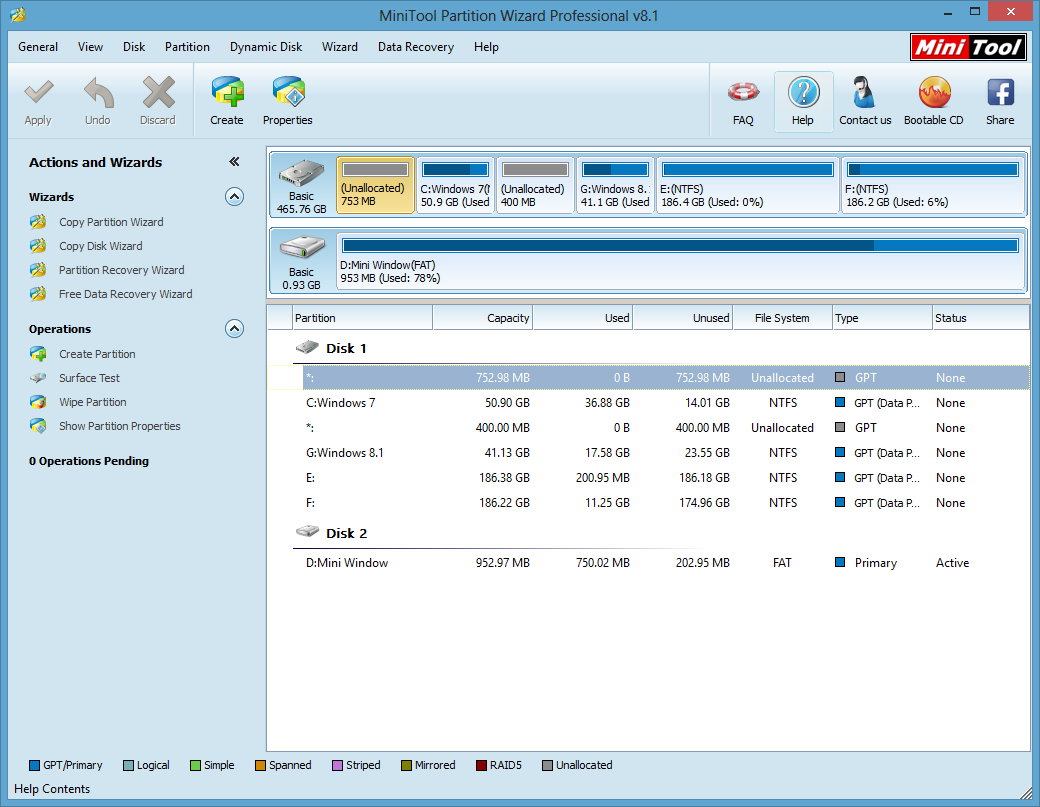
Task: Sort by File System column header
Action: click(783, 318)
